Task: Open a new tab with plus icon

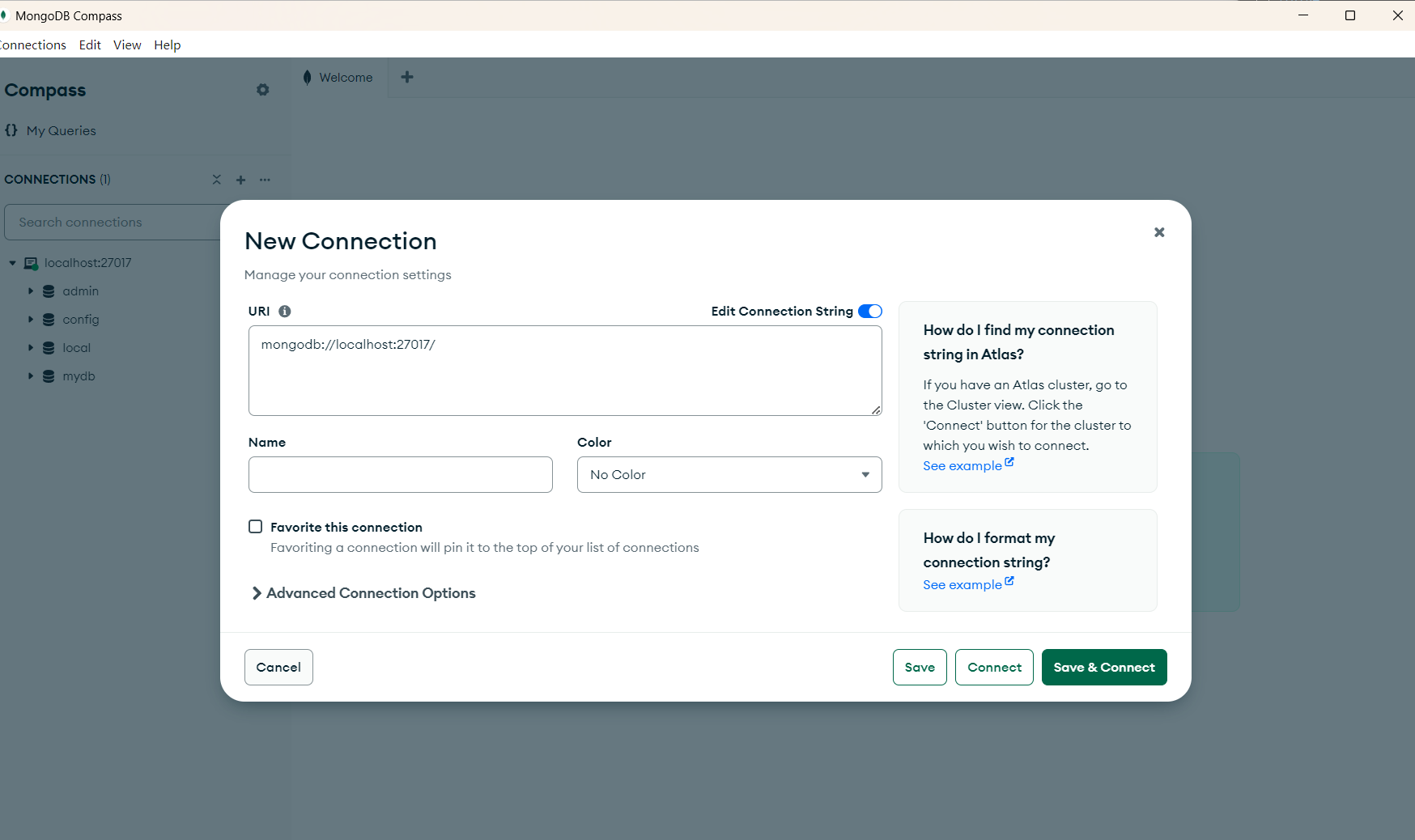Action: point(407,77)
